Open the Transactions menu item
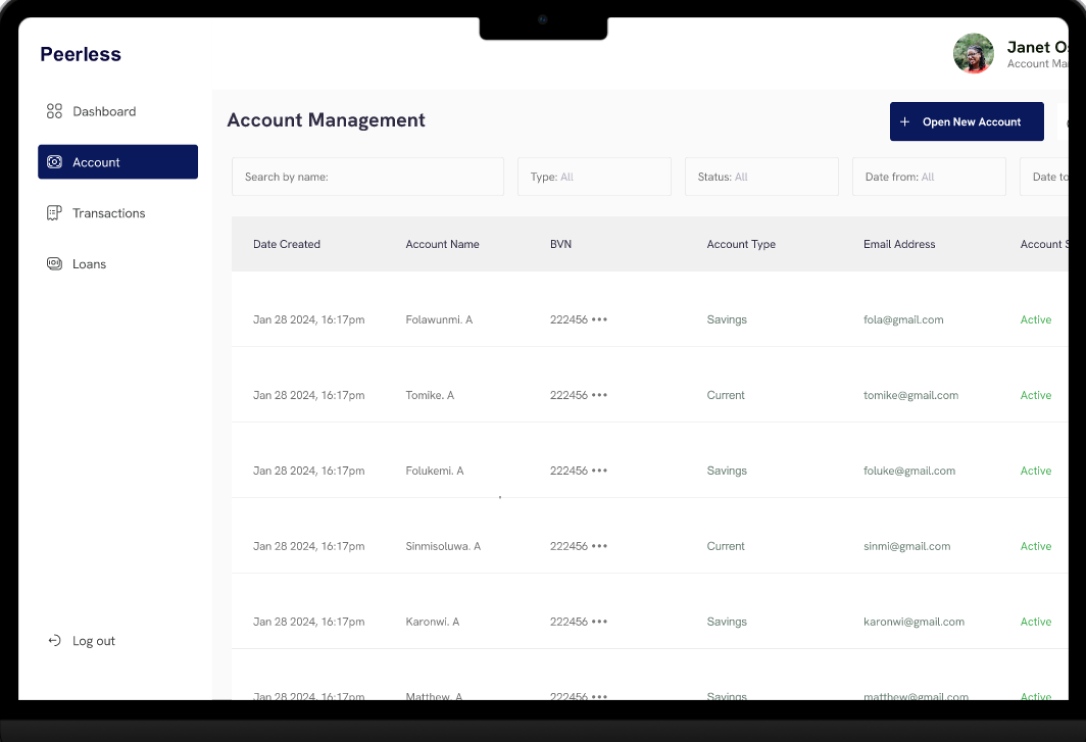Viewport: 1086px width, 742px height. coord(108,213)
